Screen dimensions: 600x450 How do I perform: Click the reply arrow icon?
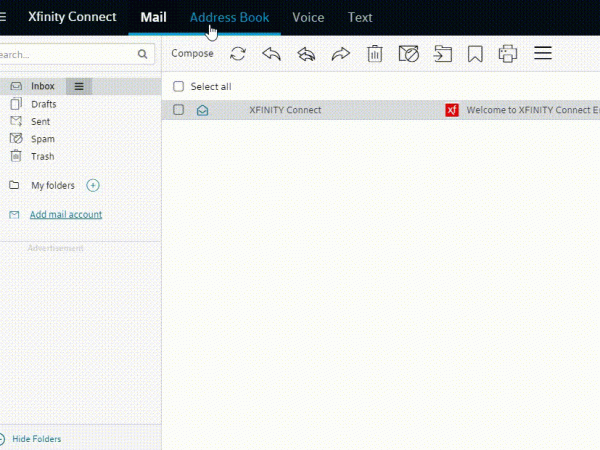click(x=271, y=54)
